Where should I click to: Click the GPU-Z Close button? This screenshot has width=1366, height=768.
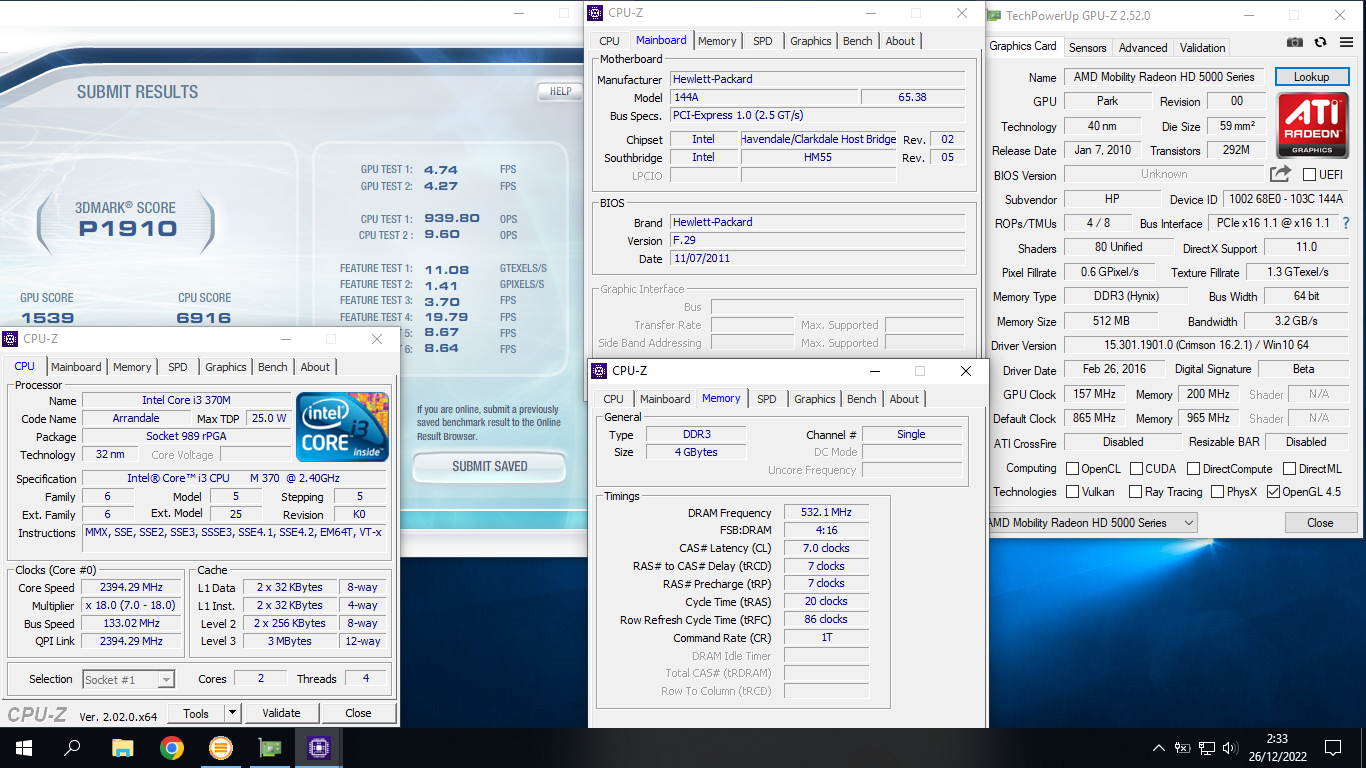pyautogui.click(x=1320, y=522)
